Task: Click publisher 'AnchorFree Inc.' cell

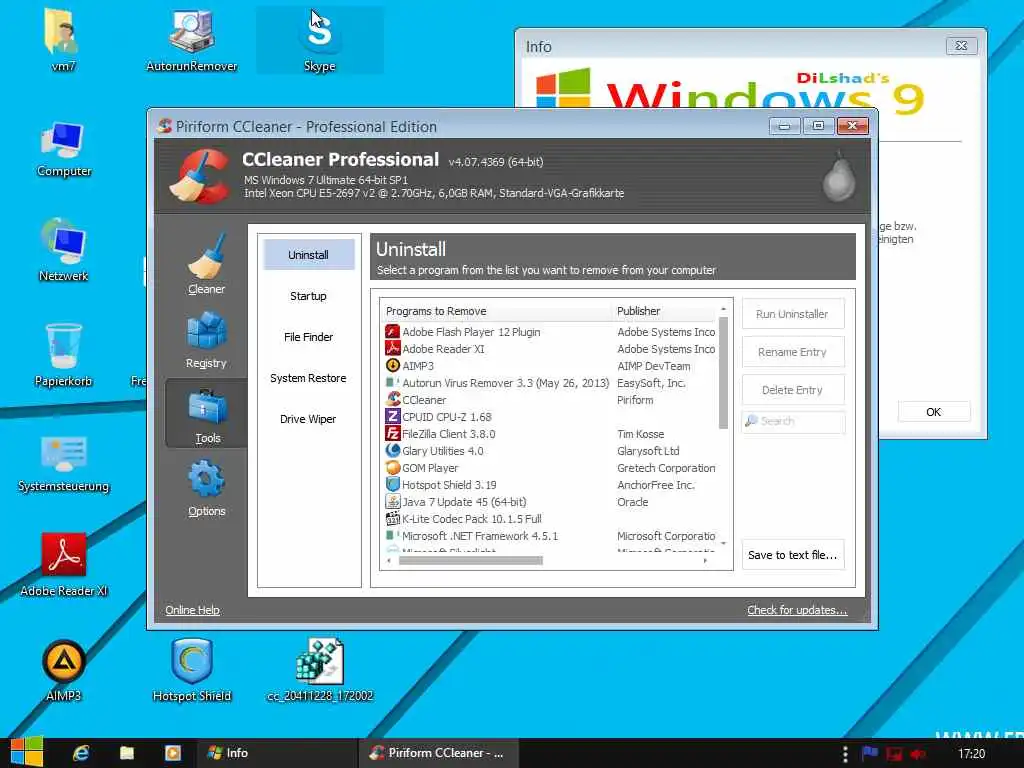Action: click(656, 485)
